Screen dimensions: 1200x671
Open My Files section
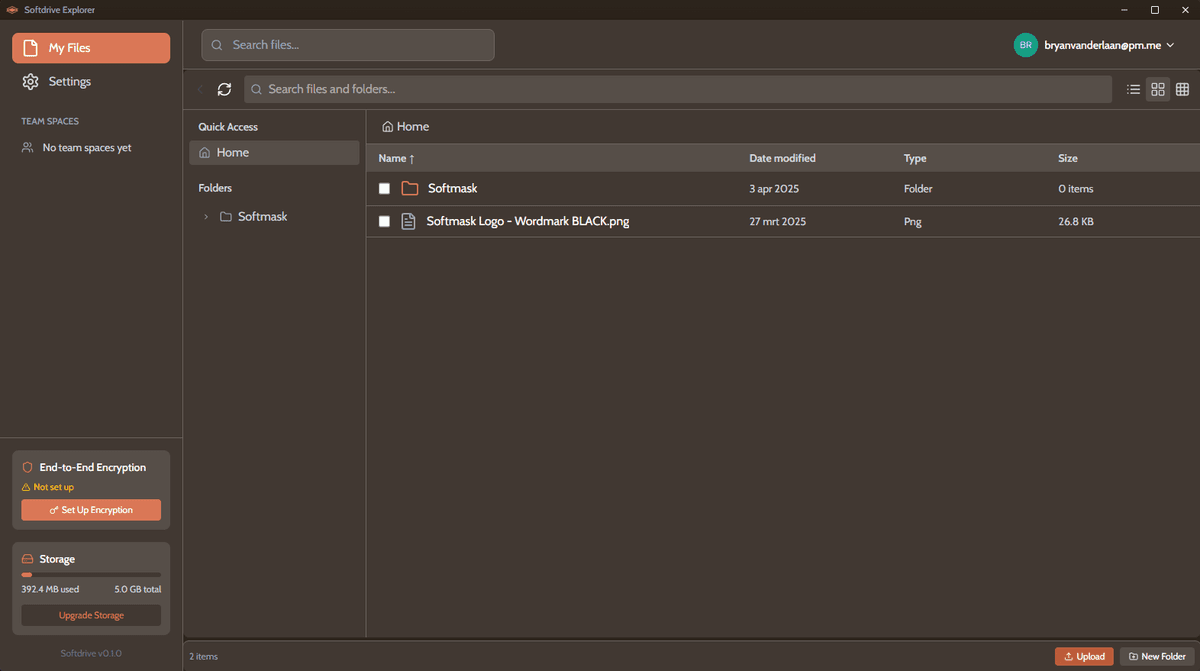click(91, 48)
